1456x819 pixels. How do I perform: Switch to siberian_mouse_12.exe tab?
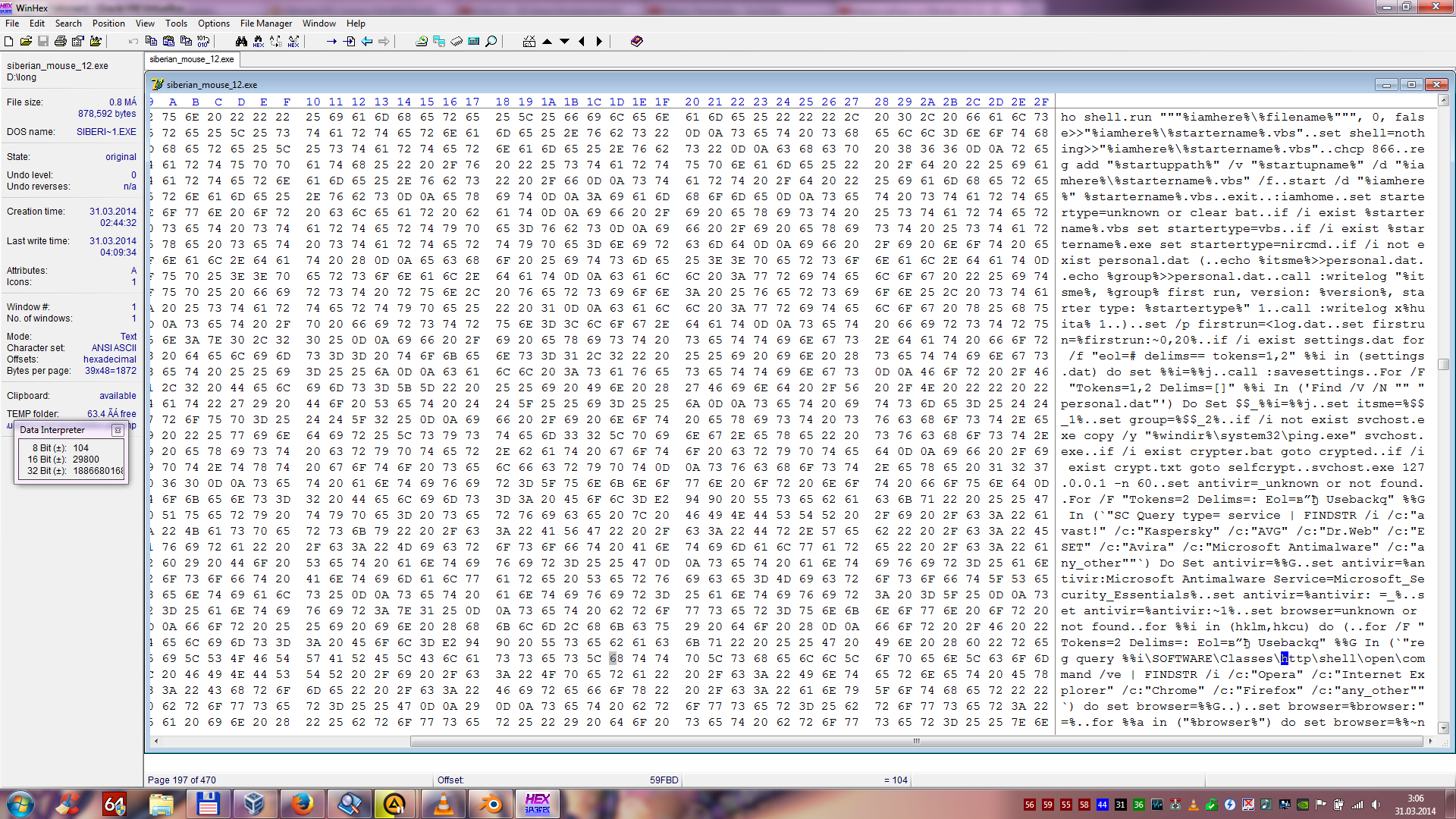click(x=192, y=59)
